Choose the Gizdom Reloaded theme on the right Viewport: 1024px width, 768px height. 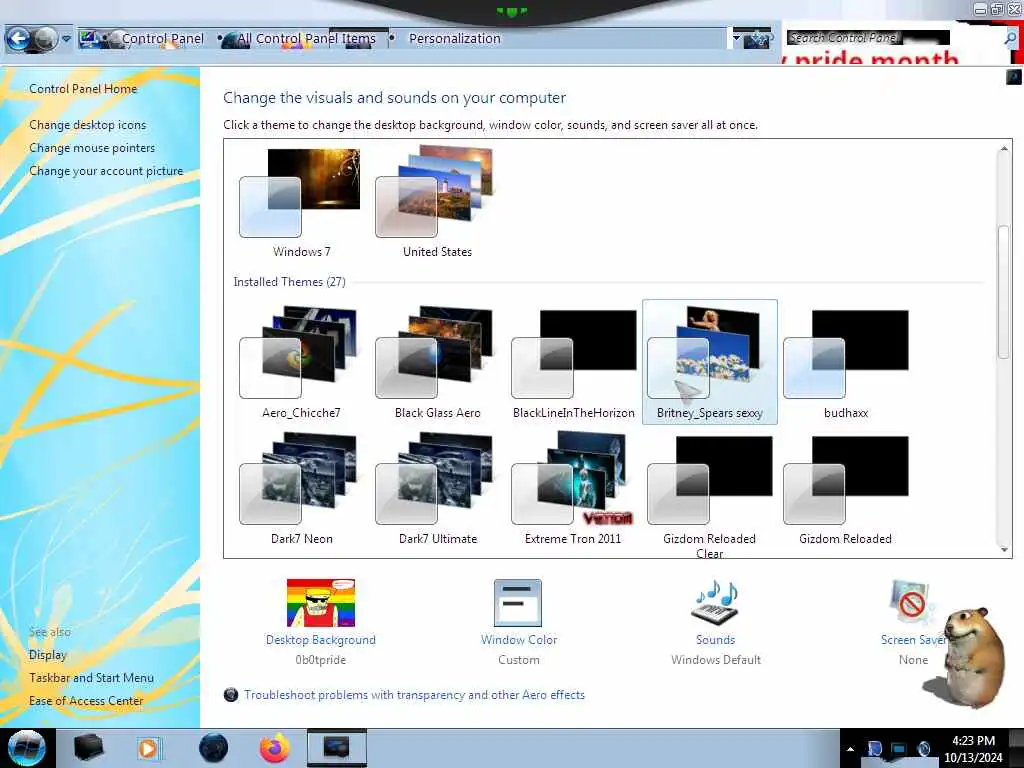pos(846,489)
